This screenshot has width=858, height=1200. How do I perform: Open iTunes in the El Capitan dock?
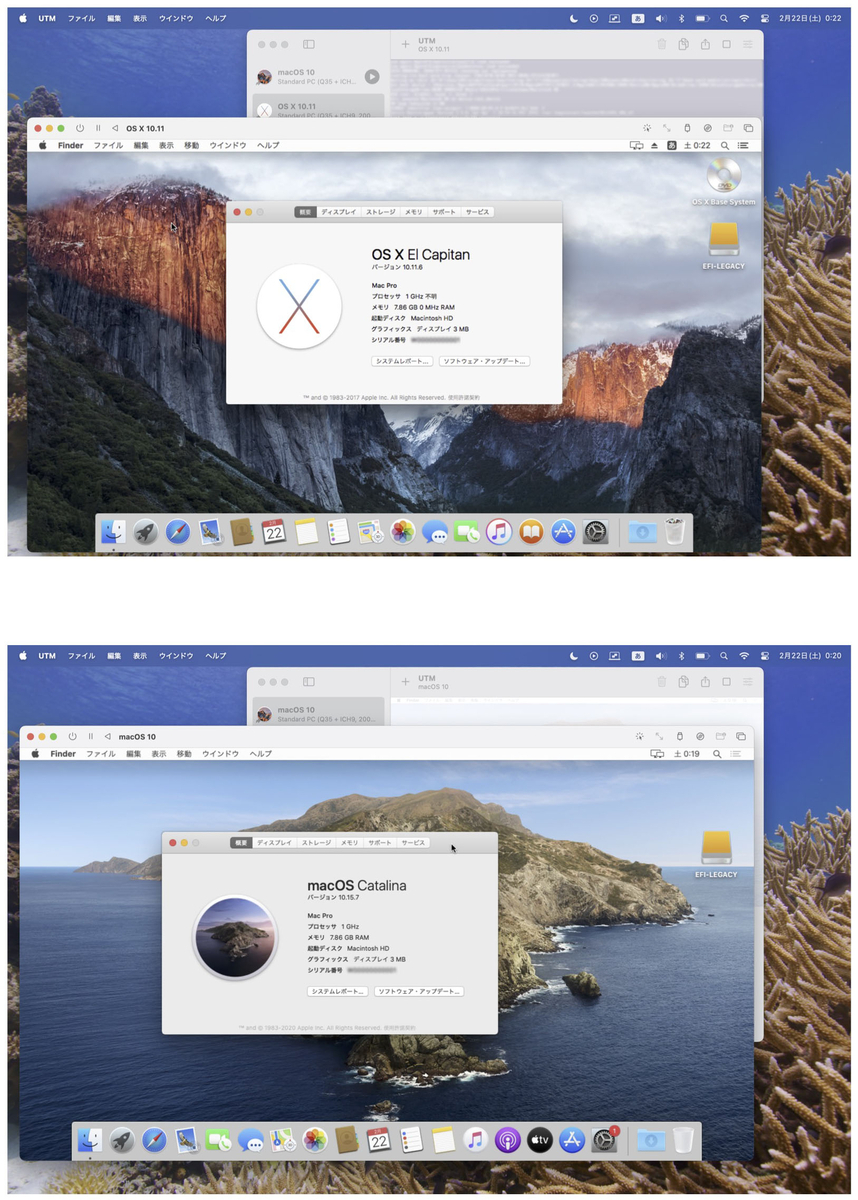(499, 532)
